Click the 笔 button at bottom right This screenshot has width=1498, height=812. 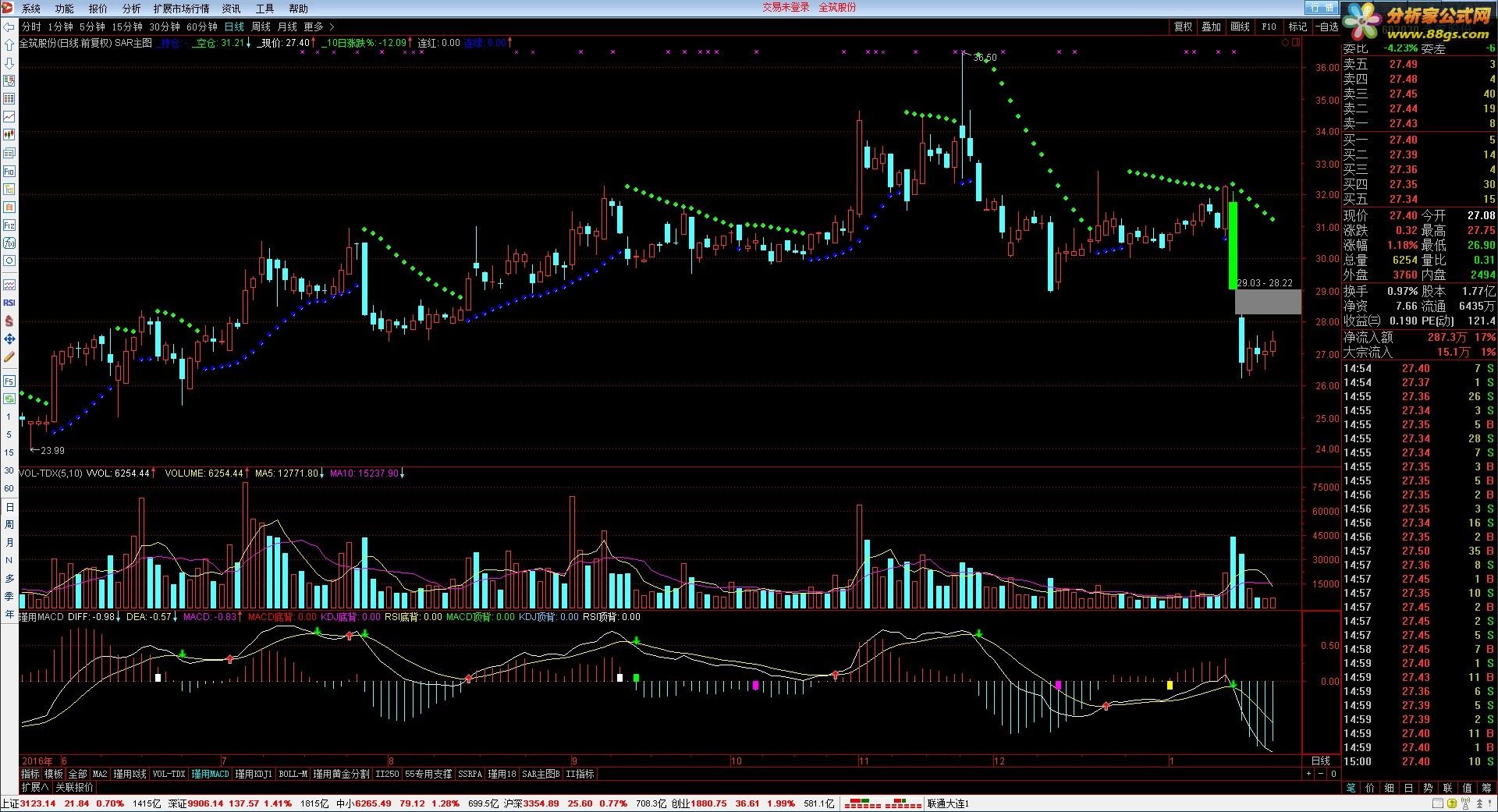pos(1351,788)
